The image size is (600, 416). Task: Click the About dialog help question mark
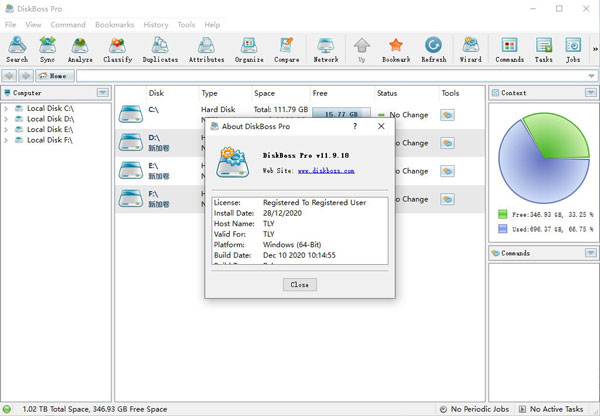click(355, 126)
